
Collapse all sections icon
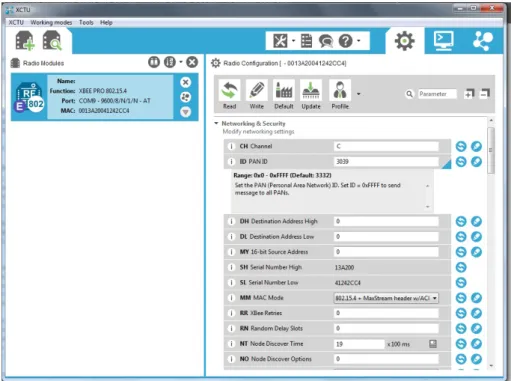click(x=485, y=94)
